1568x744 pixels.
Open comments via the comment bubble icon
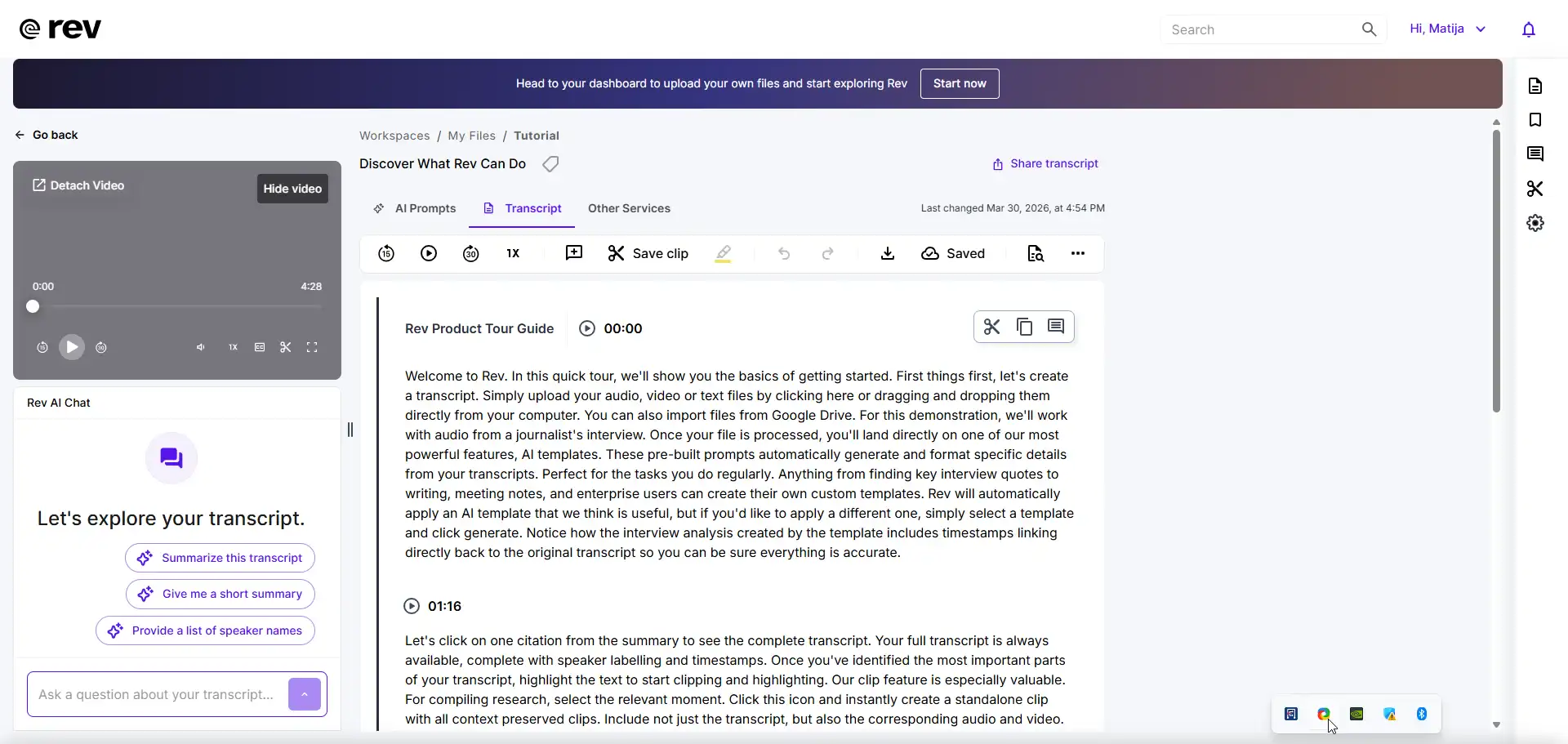1055,327
